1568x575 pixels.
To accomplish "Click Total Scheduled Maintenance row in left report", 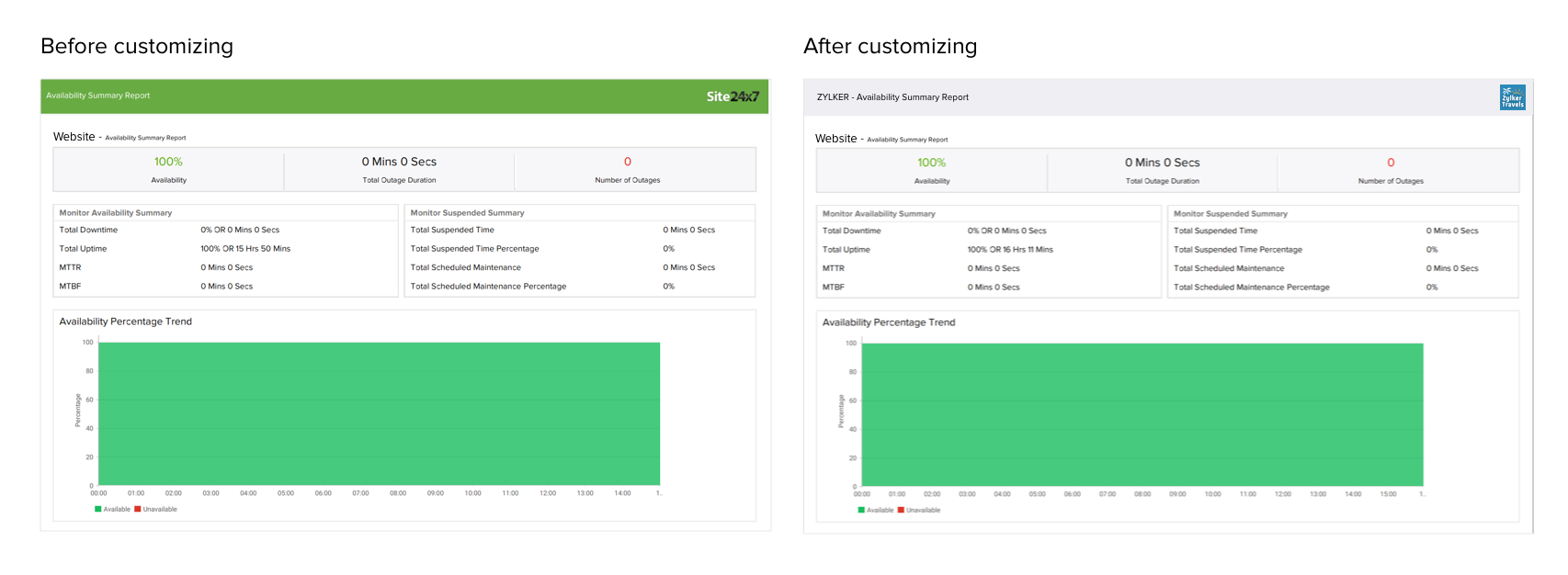I will pos(579,267).
